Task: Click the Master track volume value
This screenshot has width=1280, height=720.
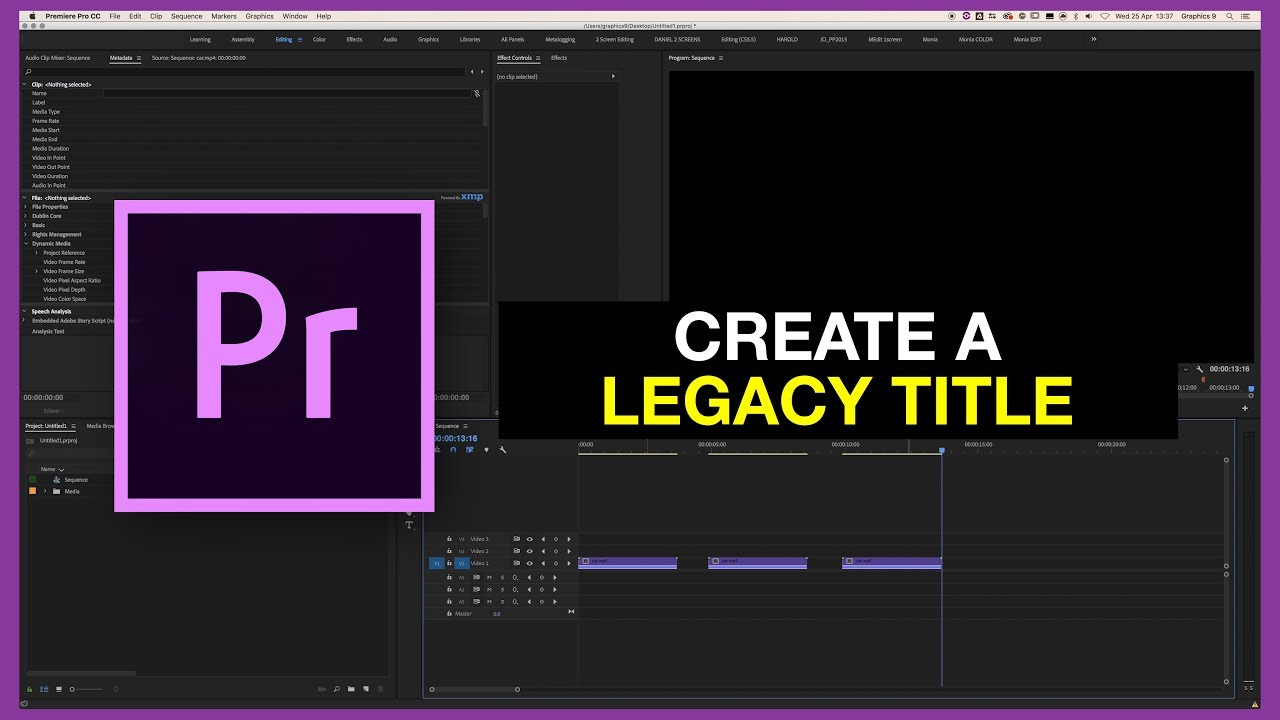Action: (496, 613)
